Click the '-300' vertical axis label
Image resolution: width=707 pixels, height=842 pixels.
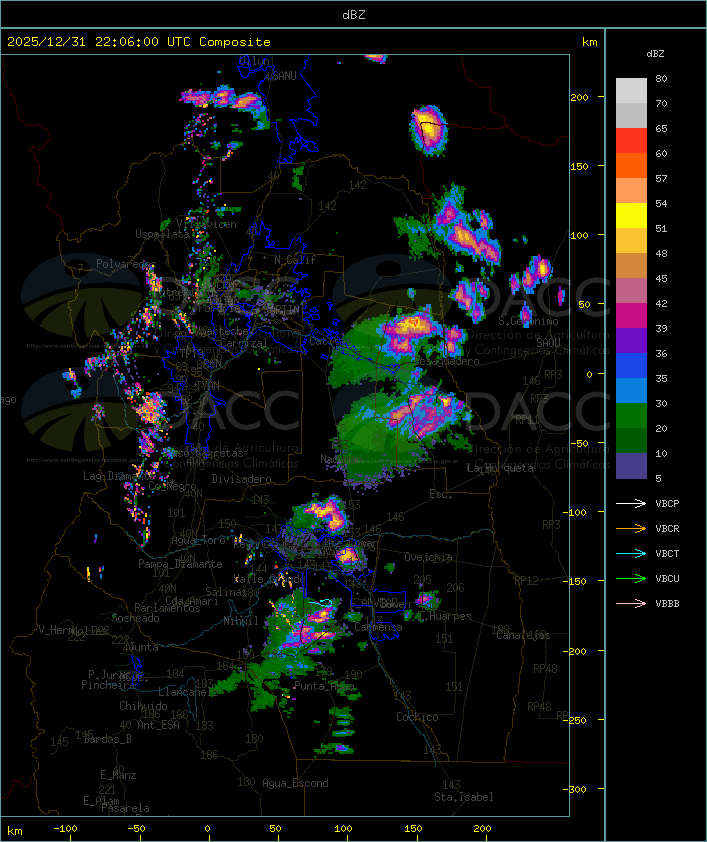[574, 789]
